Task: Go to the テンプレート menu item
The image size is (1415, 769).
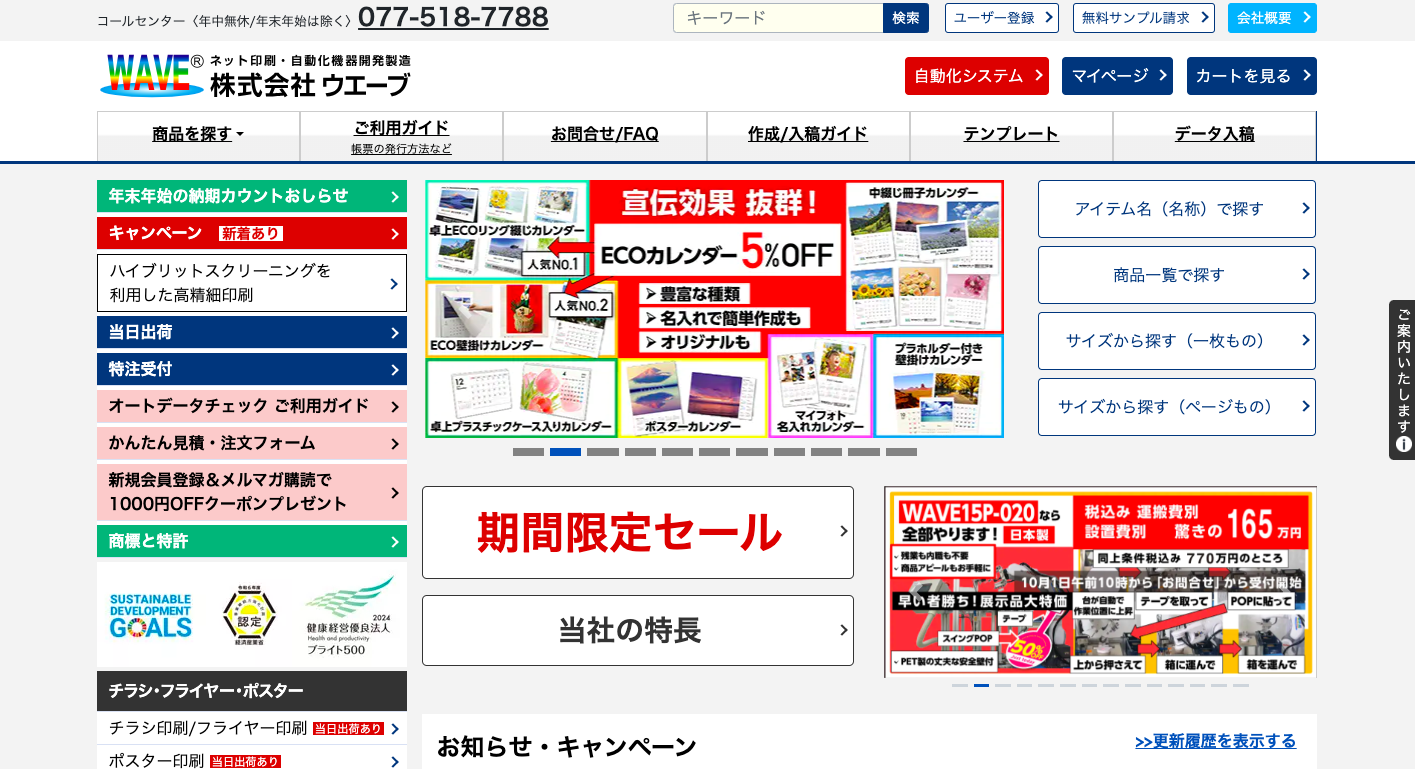Action: tap(1010, 134)
